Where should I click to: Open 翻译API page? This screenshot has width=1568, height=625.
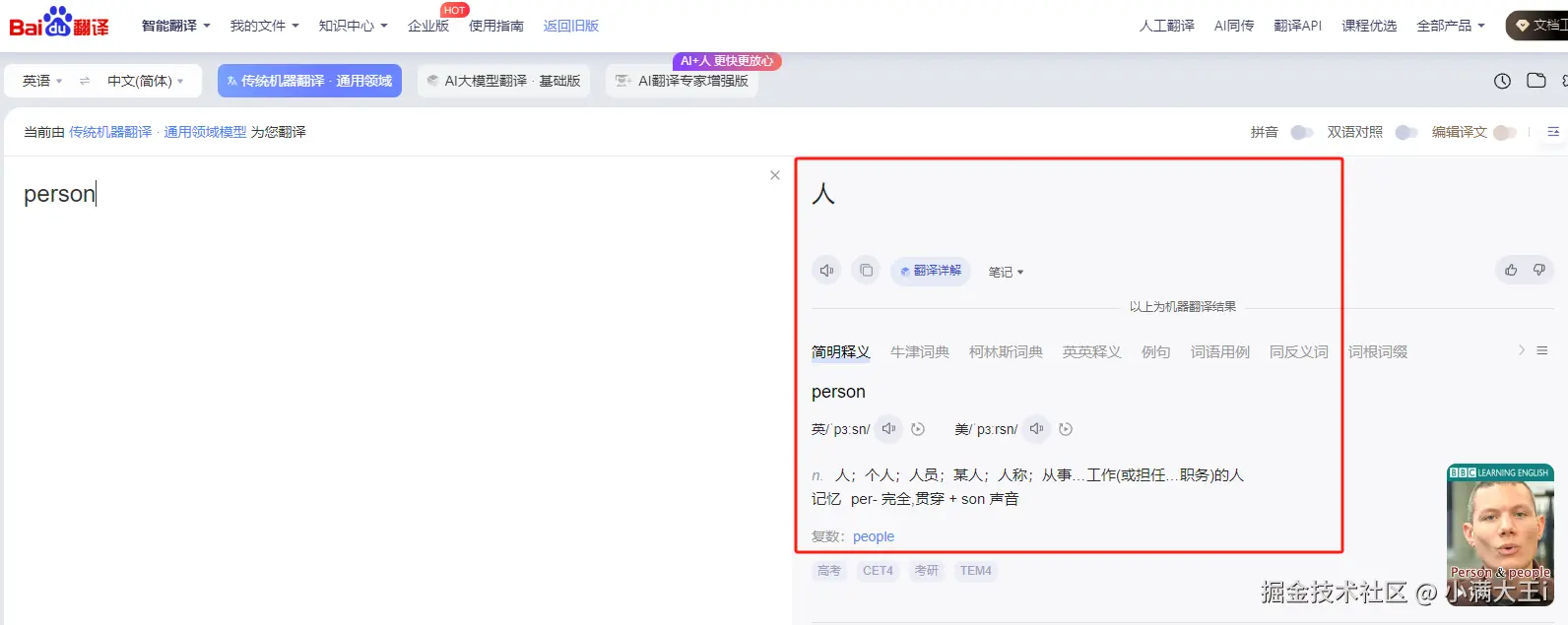1297,26
